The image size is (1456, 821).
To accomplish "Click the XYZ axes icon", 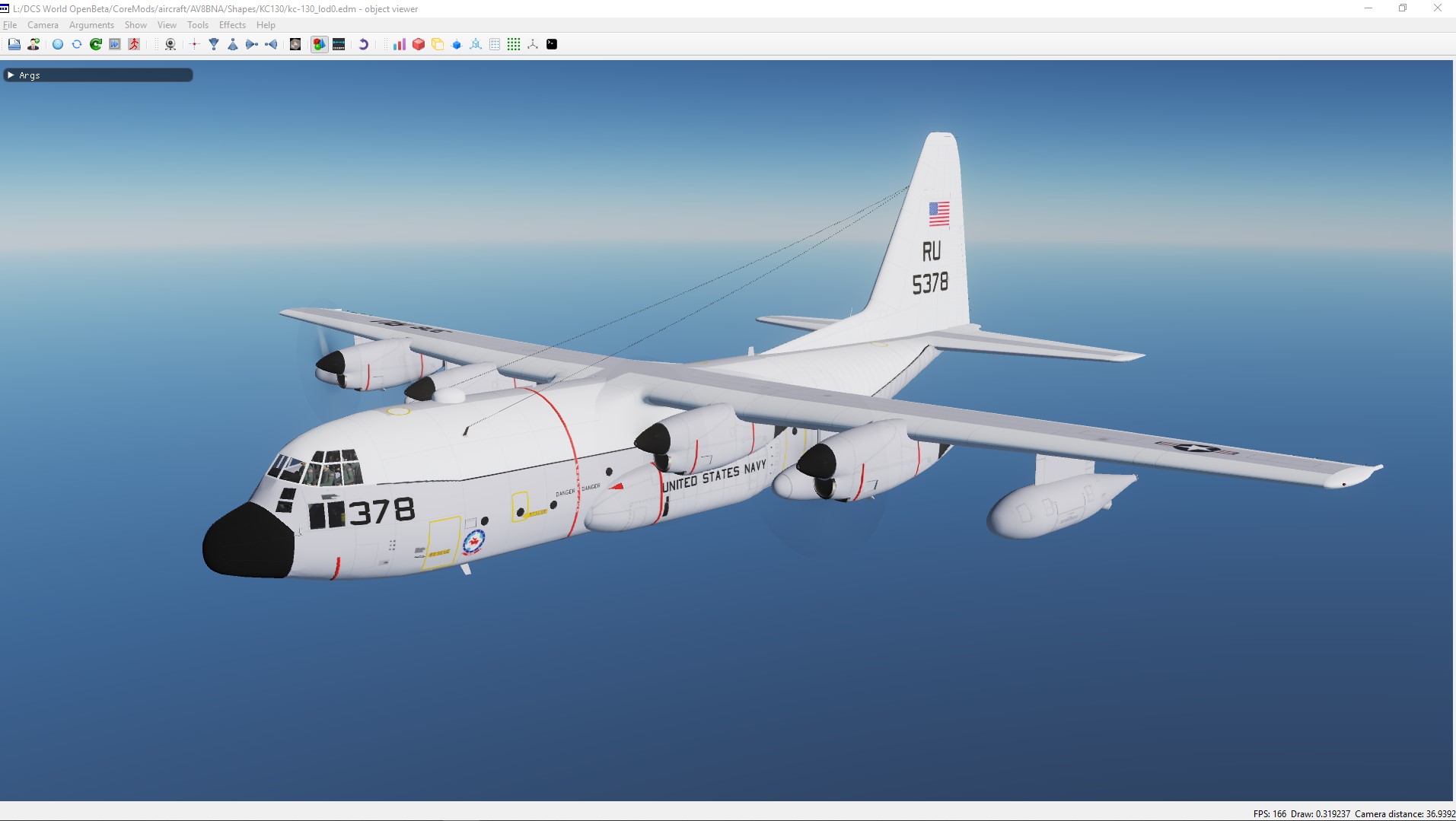I will [x=533, y=44].
